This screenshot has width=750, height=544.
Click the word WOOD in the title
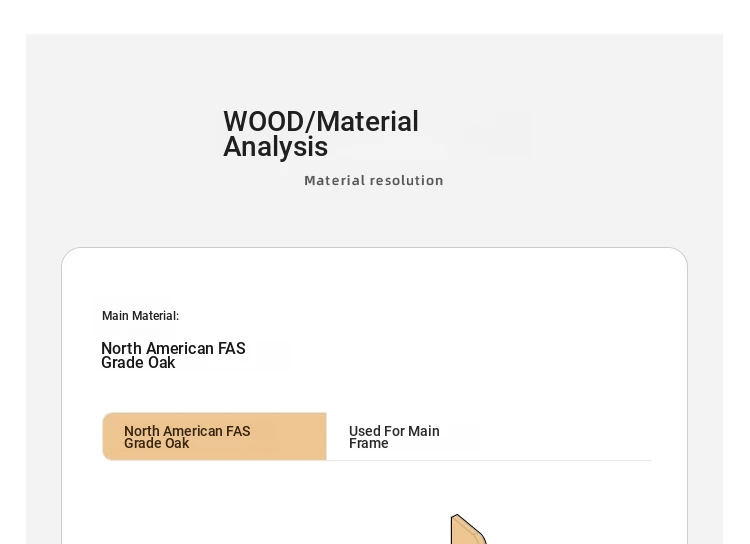263,122
